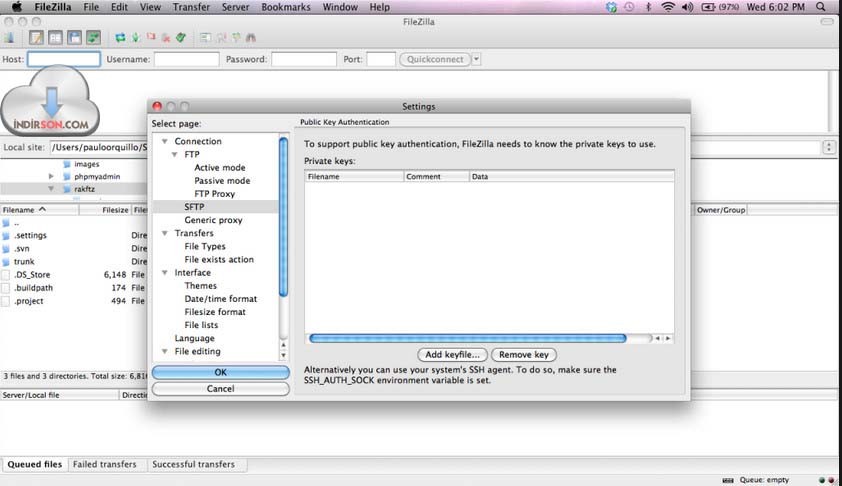842x486 pixels.
Task: Toggle the remote directory tree icon
Action: [75, 38]
